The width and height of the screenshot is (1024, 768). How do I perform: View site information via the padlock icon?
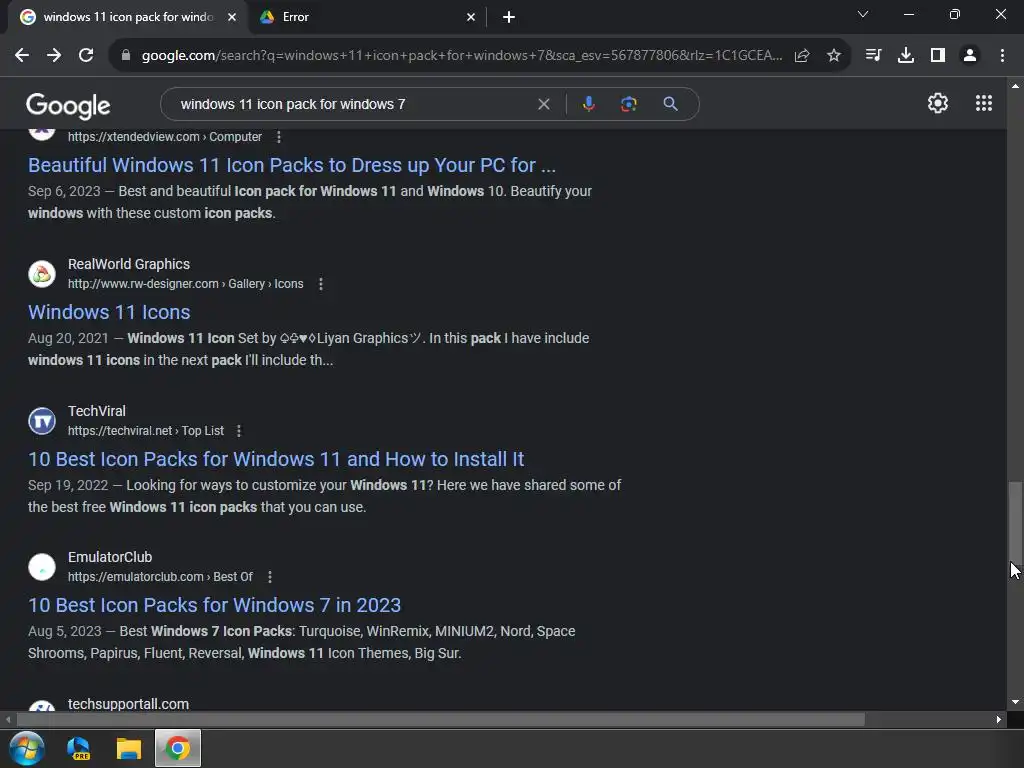pos(126,56)
